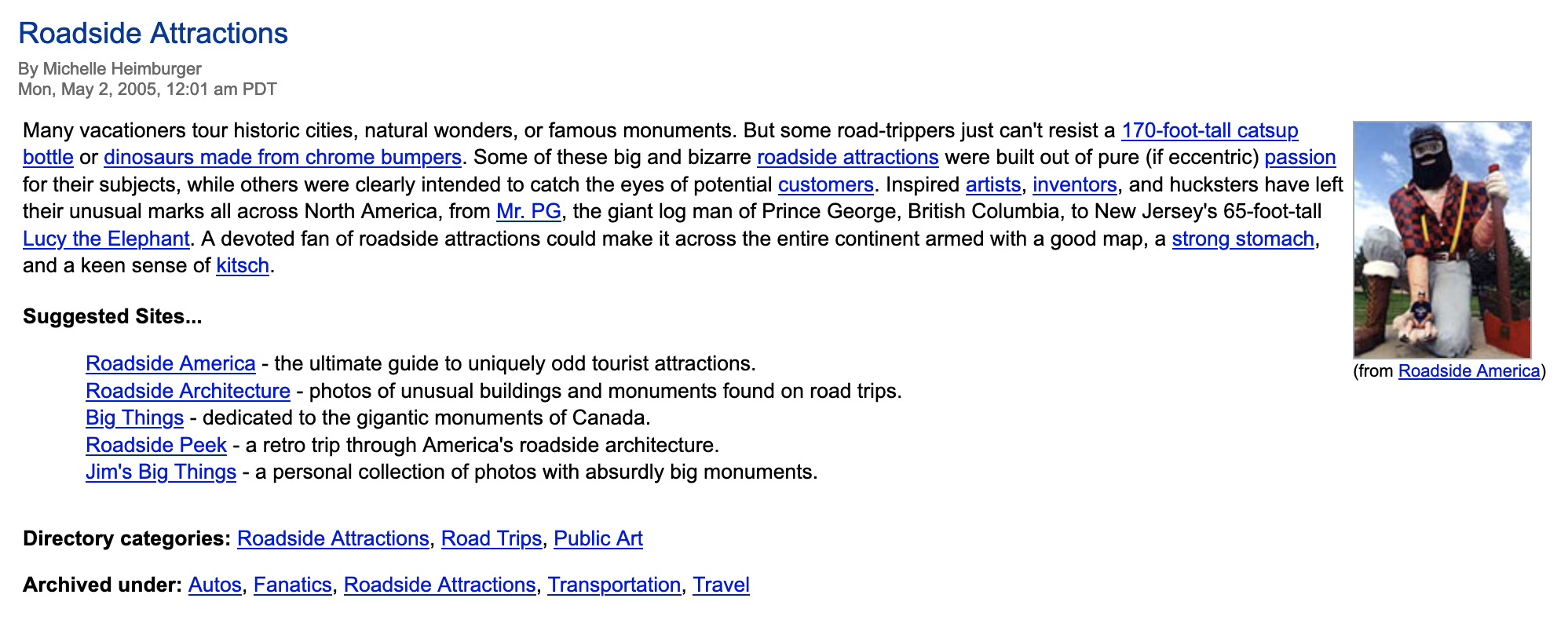
Task: Click the Mr. PG link
Action: point(528,212)
